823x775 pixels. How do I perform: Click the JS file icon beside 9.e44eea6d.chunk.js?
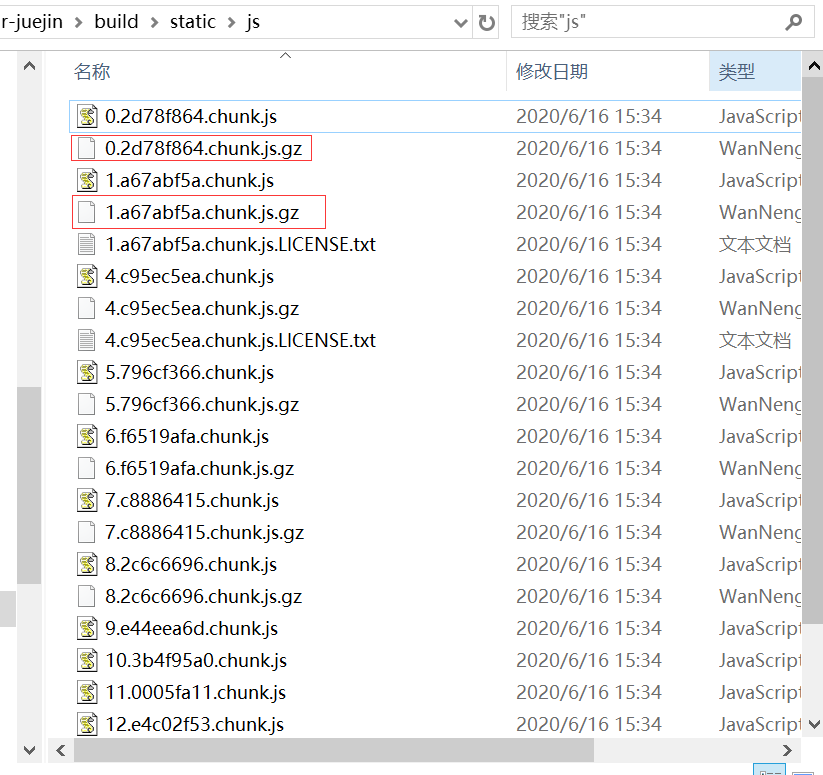coord(87,628)
